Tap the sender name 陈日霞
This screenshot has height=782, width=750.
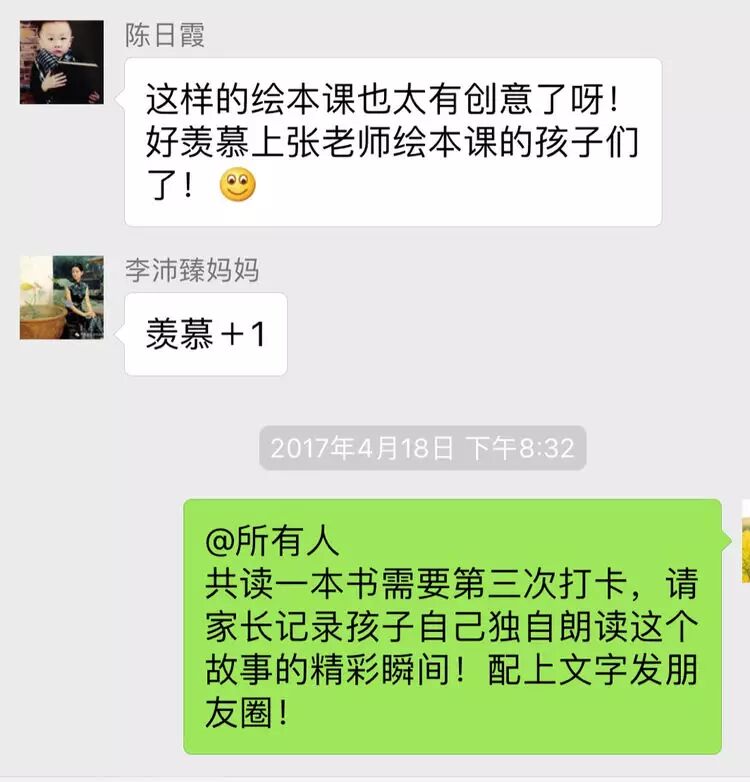pyautogui.click(x=165, y=35)
